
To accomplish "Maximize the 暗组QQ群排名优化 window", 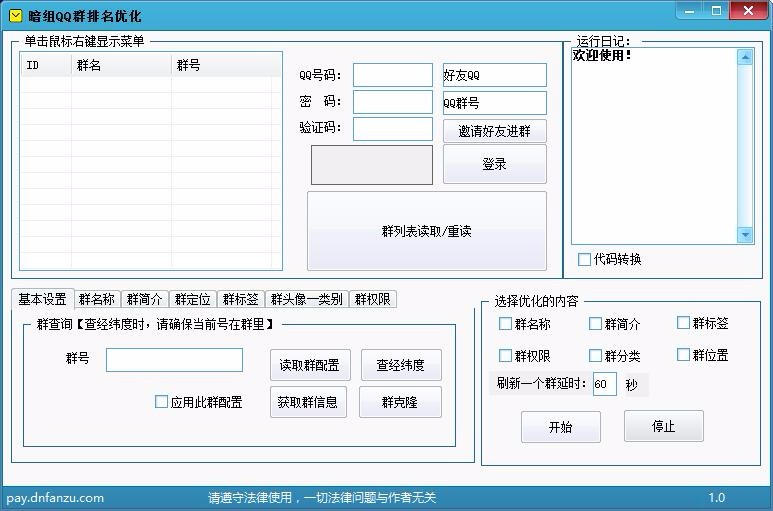I will tap(716, 10).
